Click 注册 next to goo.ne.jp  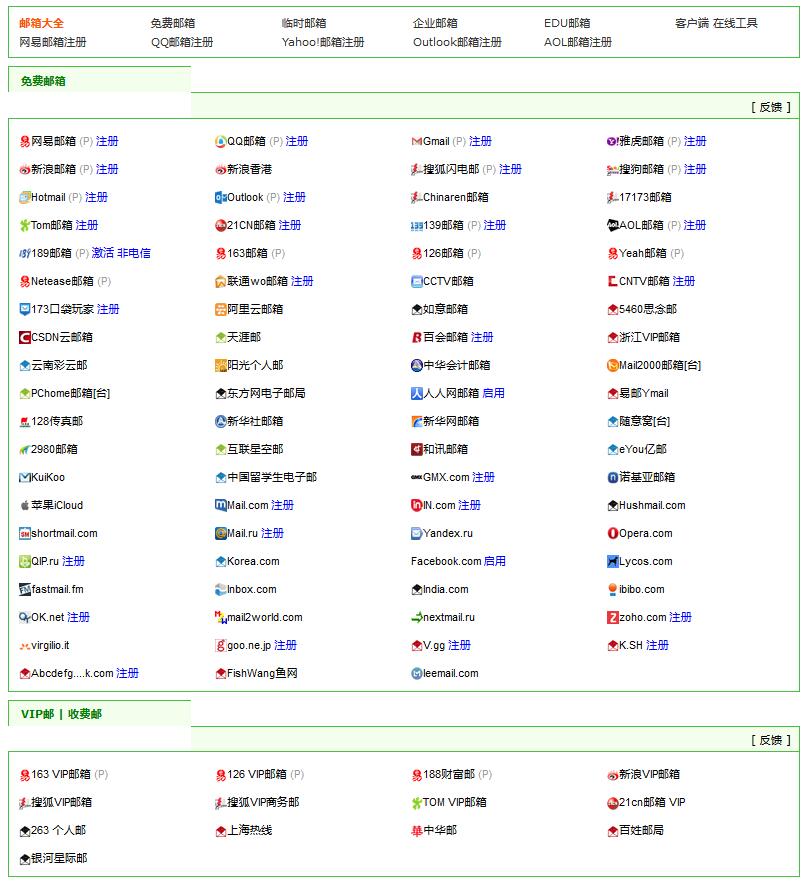coord(285,646)
